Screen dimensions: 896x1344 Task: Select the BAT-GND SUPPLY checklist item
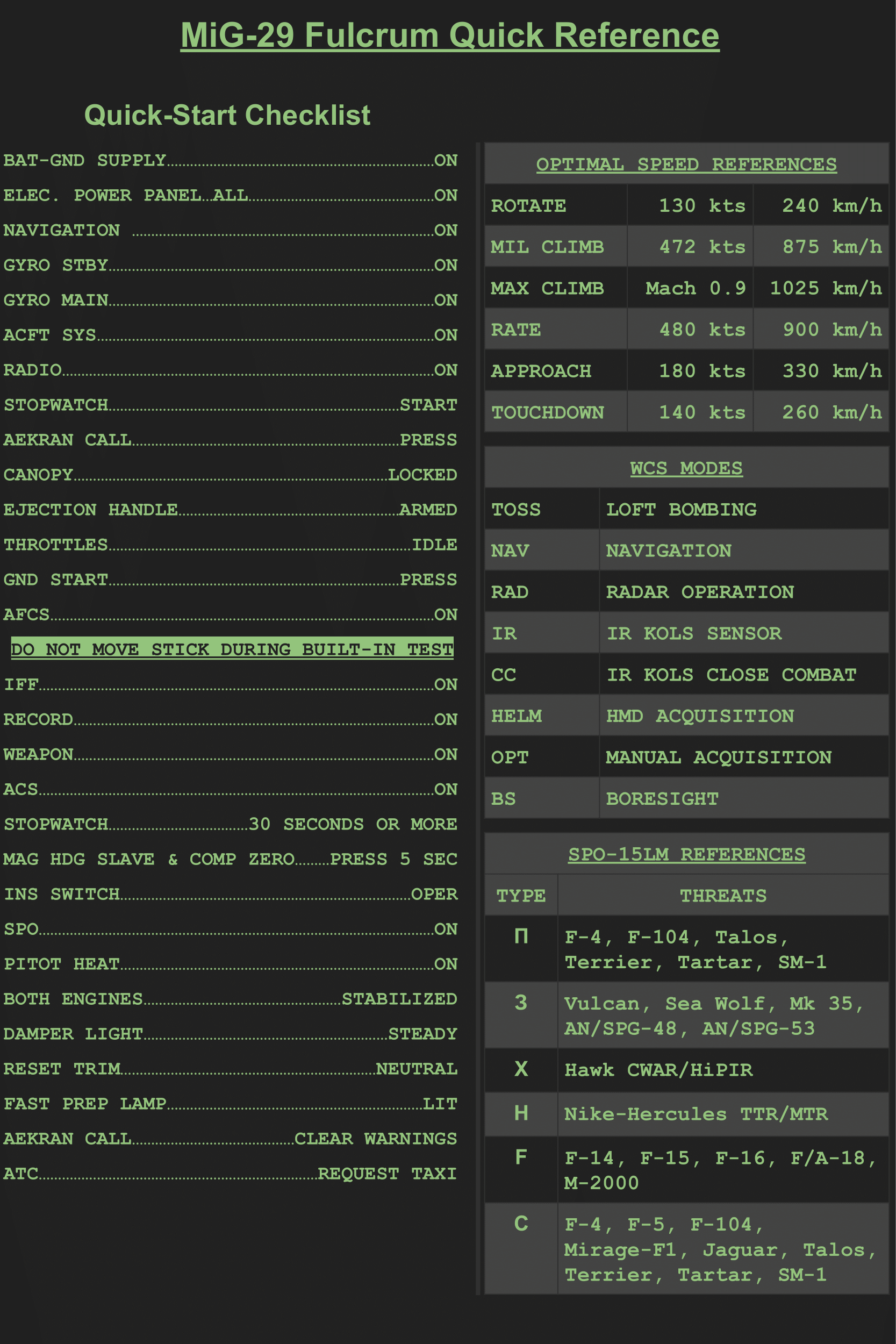coord(228,161)
